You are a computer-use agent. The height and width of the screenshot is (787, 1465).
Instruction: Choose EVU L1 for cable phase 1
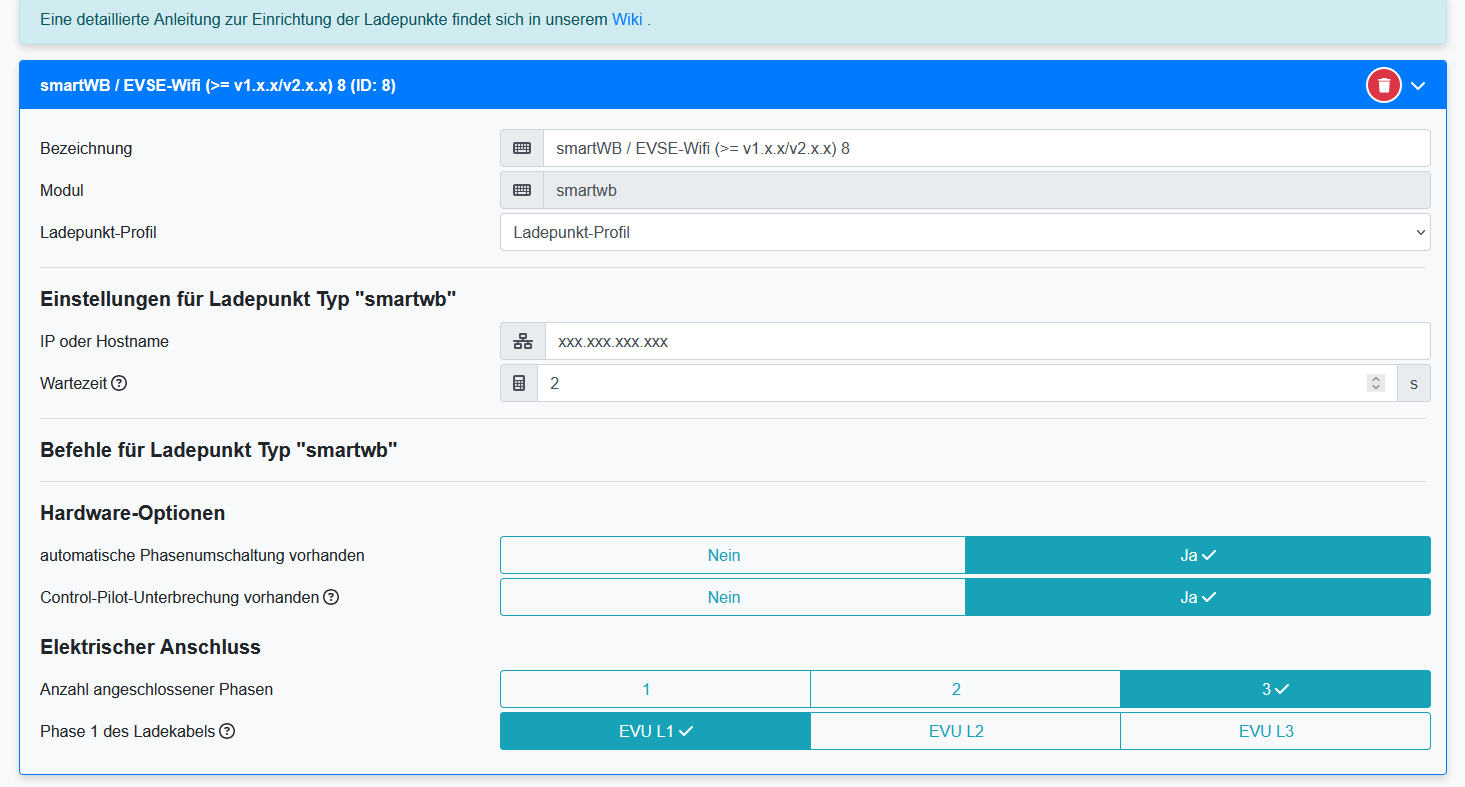point(655,731)
